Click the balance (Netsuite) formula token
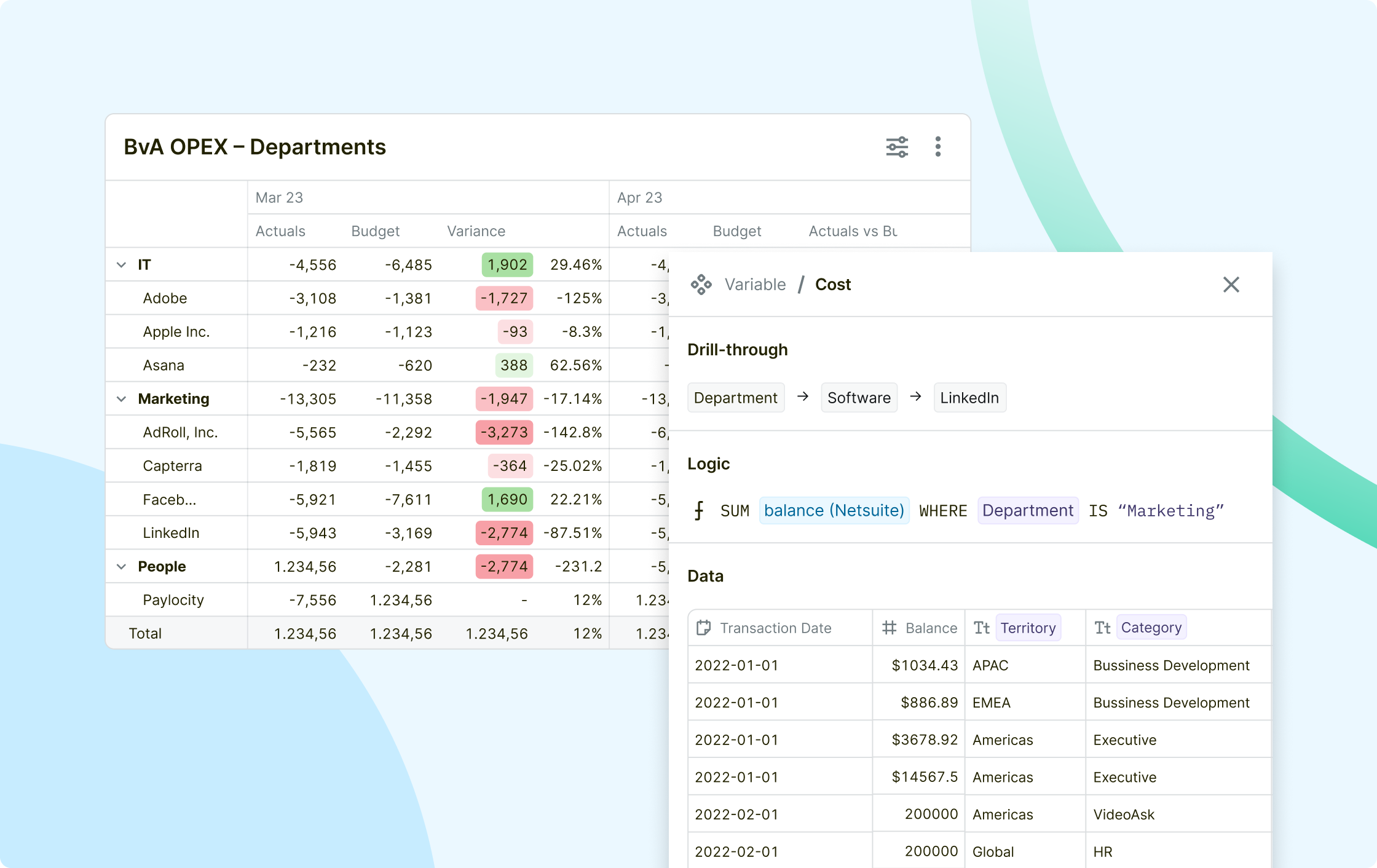This screenshot has height=868, width=1377. tap(834, 510)
